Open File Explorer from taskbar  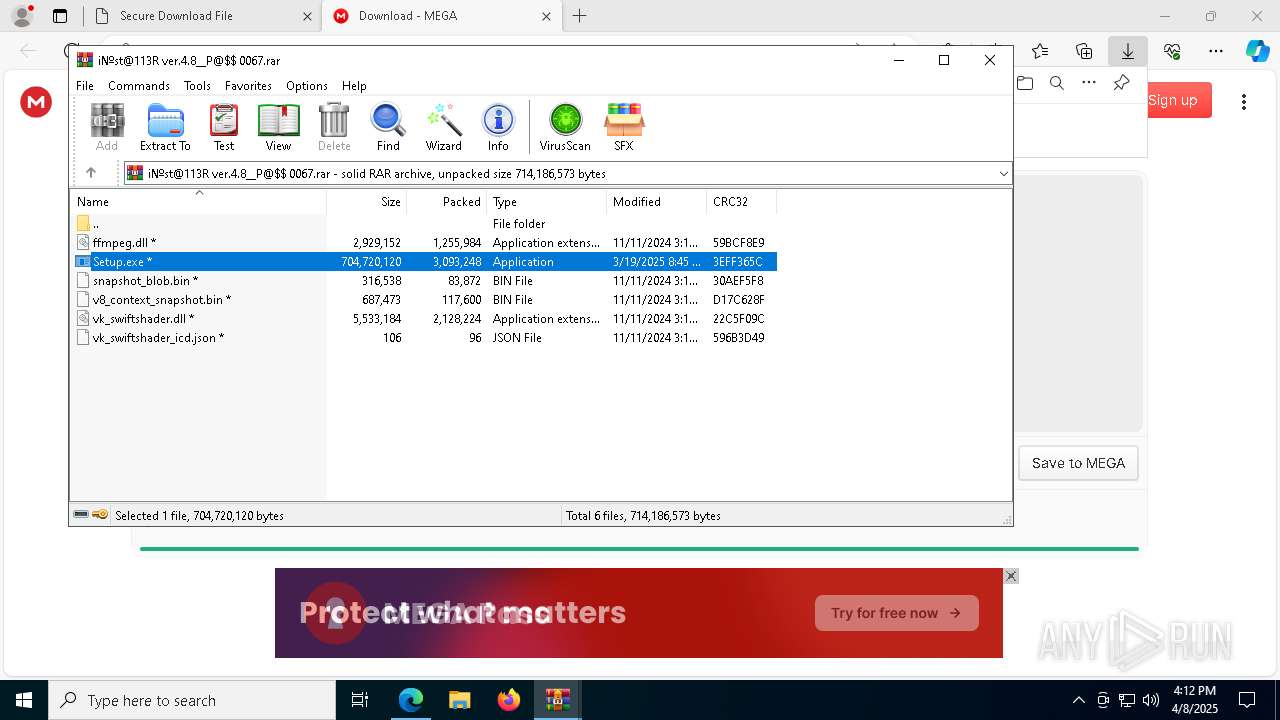pyautogui.click(x=460, y=700)
